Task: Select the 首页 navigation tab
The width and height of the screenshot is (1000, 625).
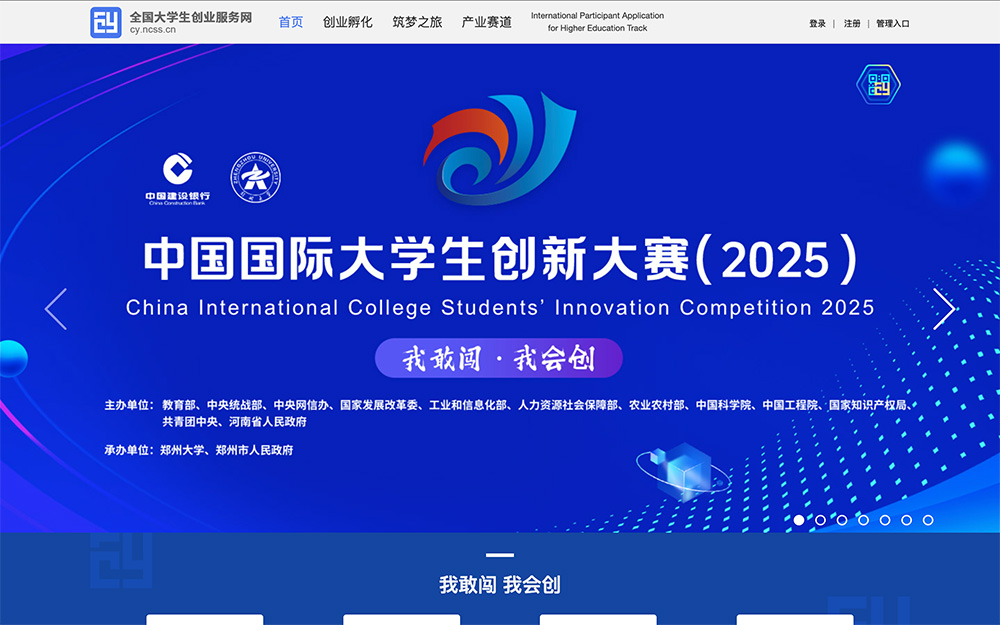Action: [291, 22]
